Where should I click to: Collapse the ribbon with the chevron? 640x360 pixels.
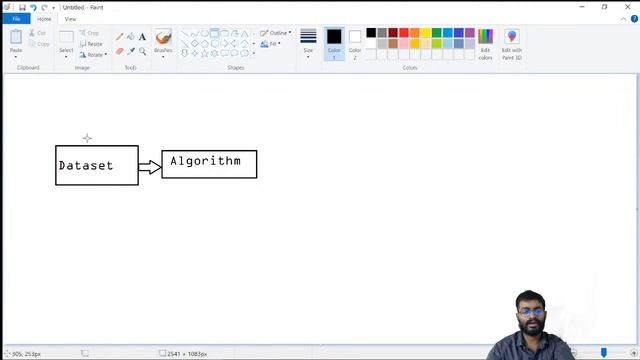pyautogui.click(x=623, y=19)
